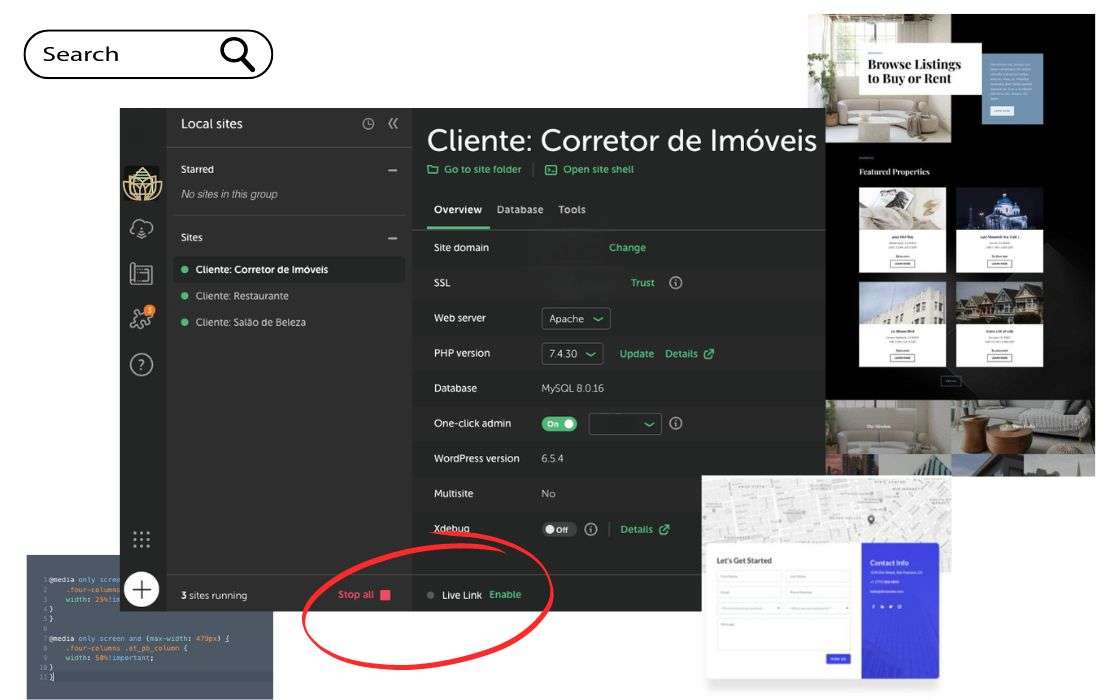Switch to the Overview tab
The width and height of the screenshot is (1110, 700).
coord(457,210)
